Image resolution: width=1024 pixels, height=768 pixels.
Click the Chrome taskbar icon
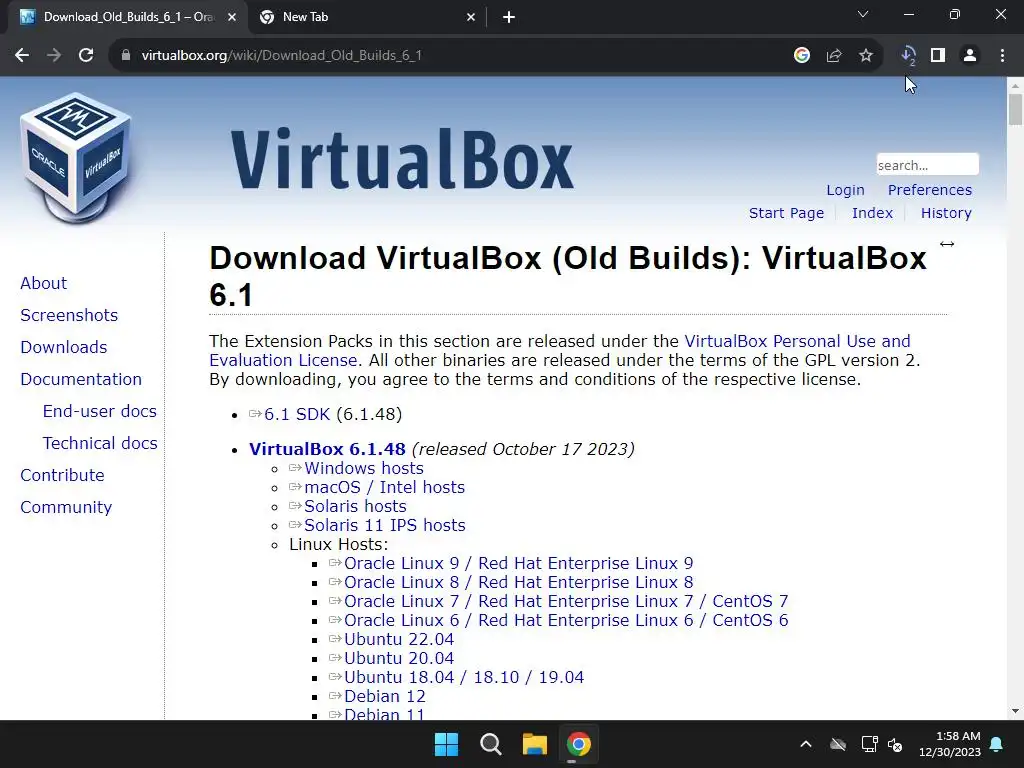pos(579,744)
